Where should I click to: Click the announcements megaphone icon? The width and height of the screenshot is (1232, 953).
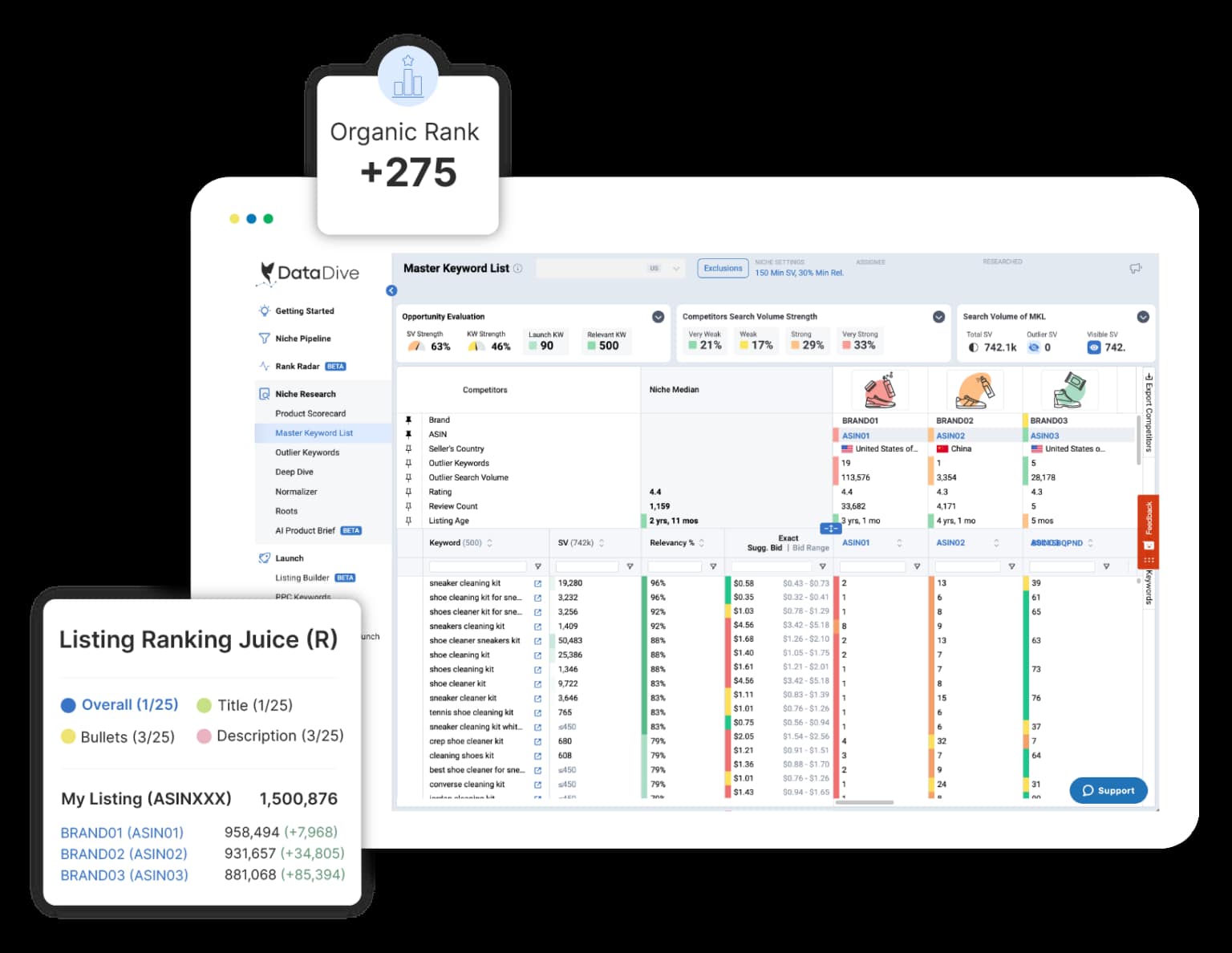coord(1136,269)
